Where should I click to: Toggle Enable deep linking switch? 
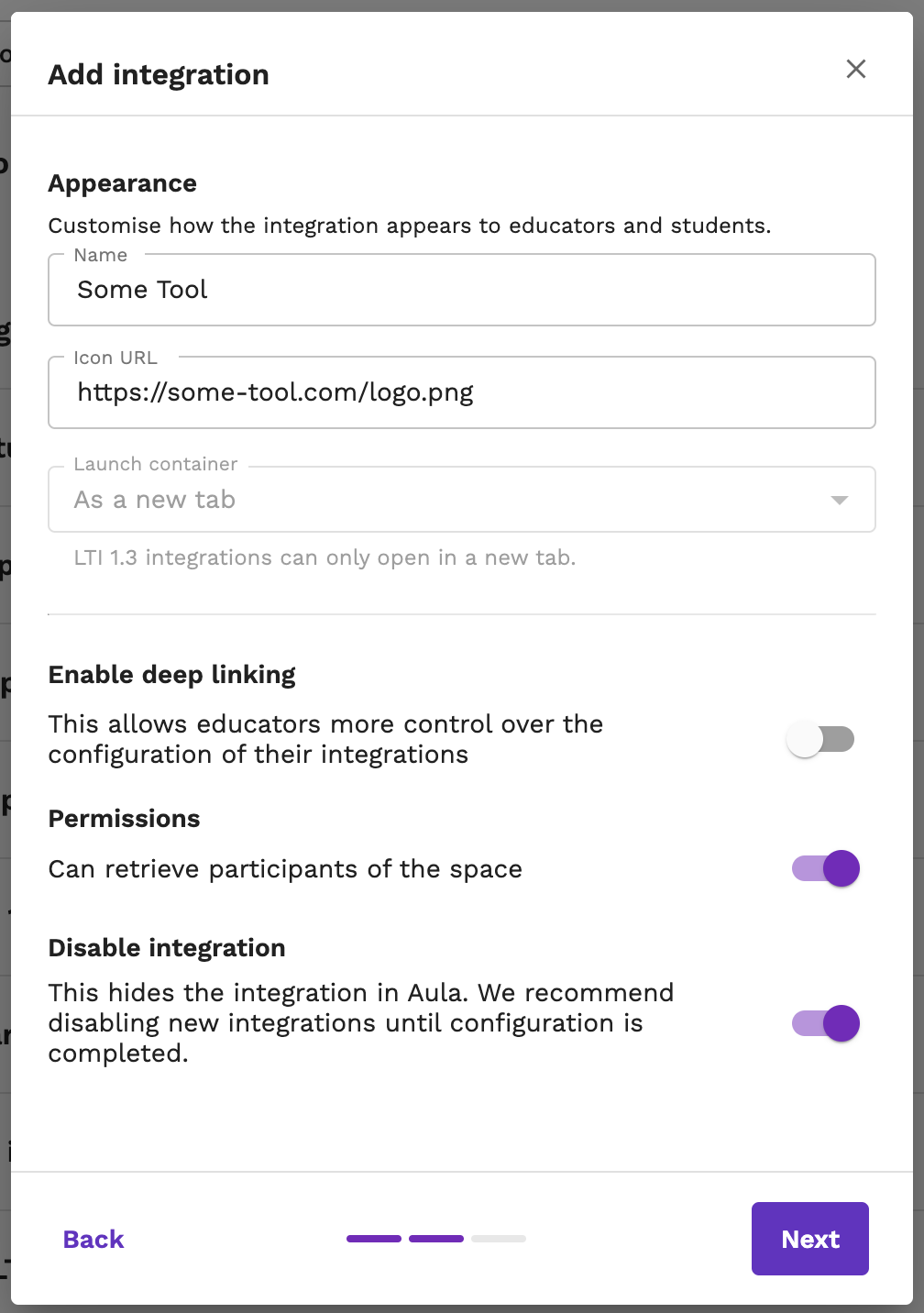pos(821,739)
